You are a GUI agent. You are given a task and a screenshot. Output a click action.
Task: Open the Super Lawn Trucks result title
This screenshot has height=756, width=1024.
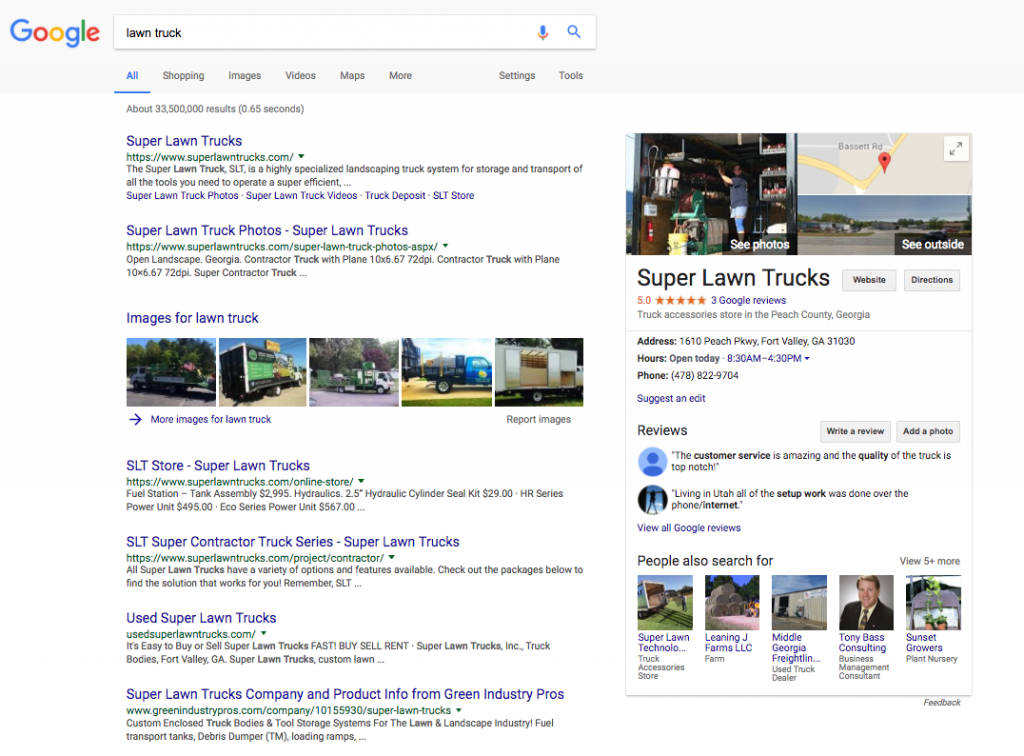184,141
